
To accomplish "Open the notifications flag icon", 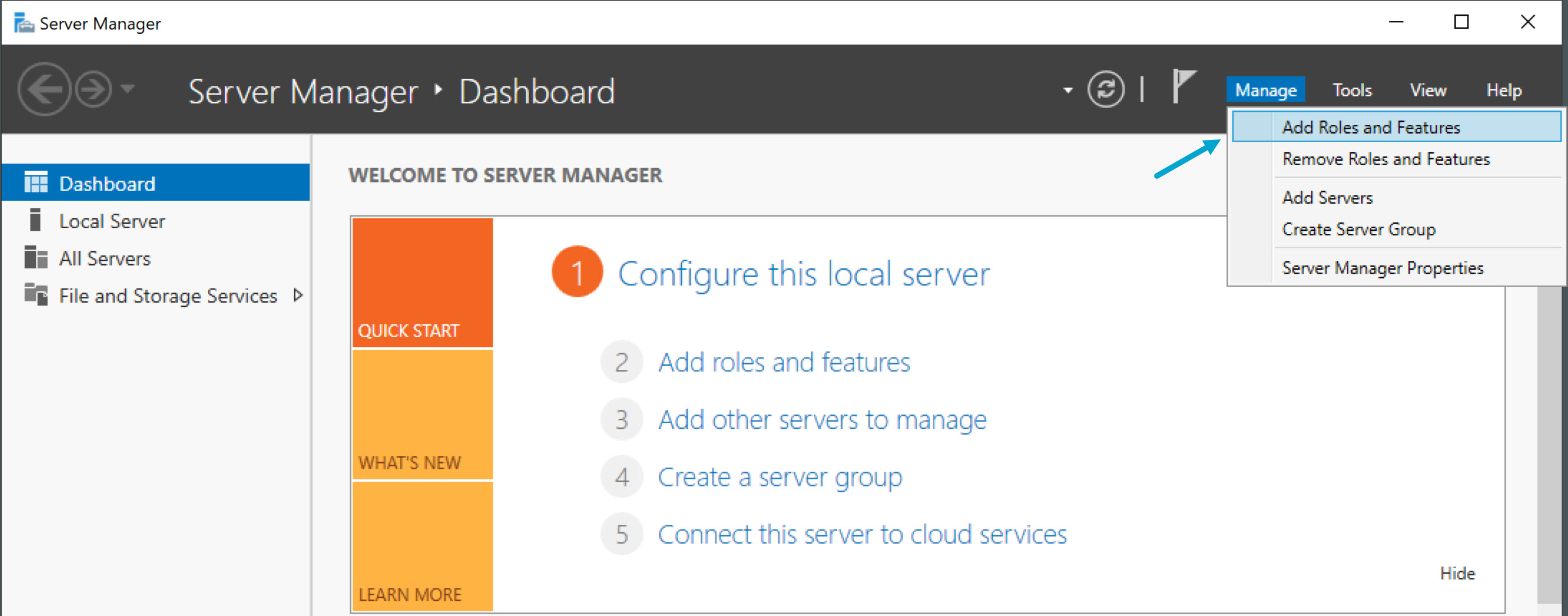I will tap(1183, 87).
